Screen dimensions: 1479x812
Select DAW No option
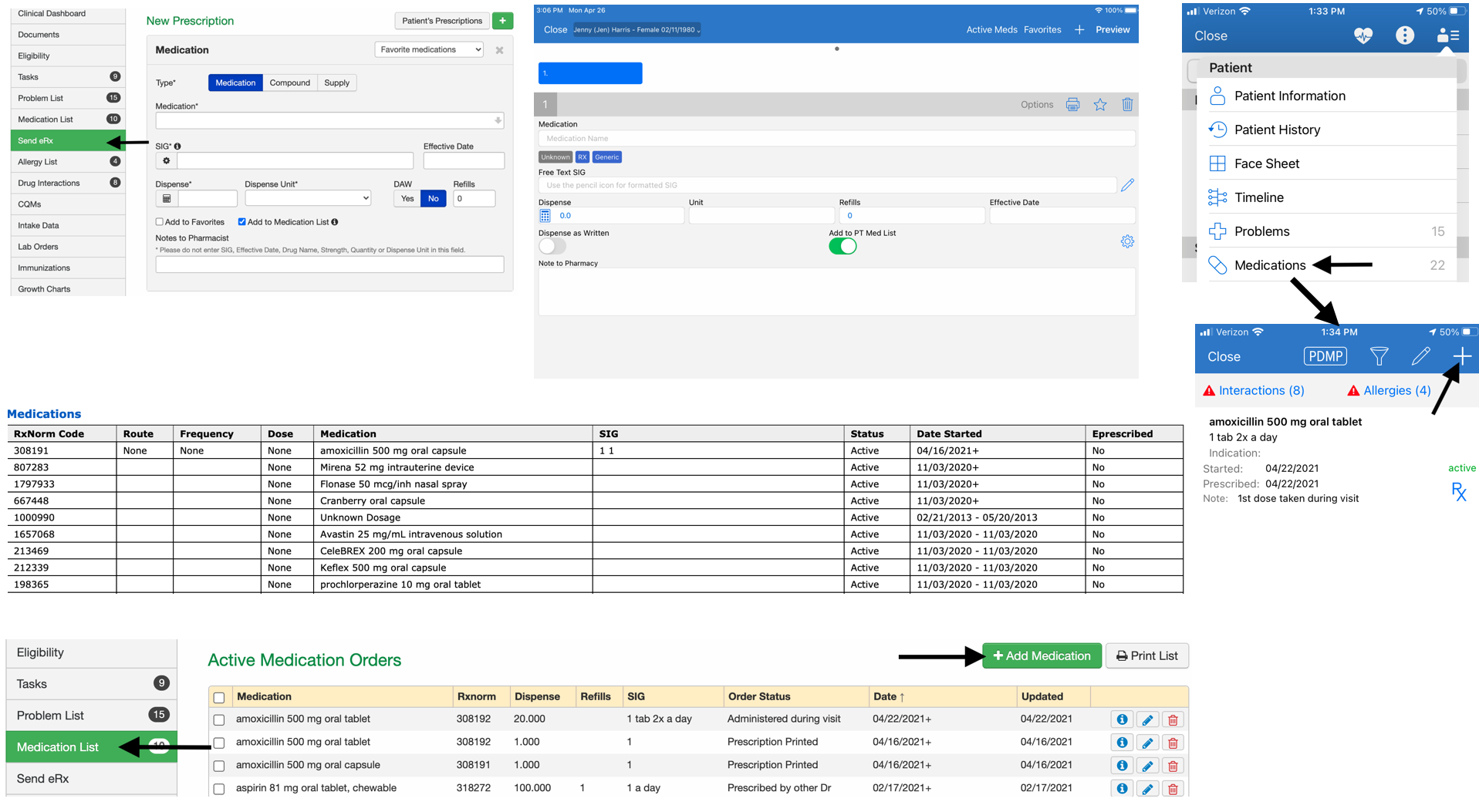pyautogui.click(x=434, y=199)
